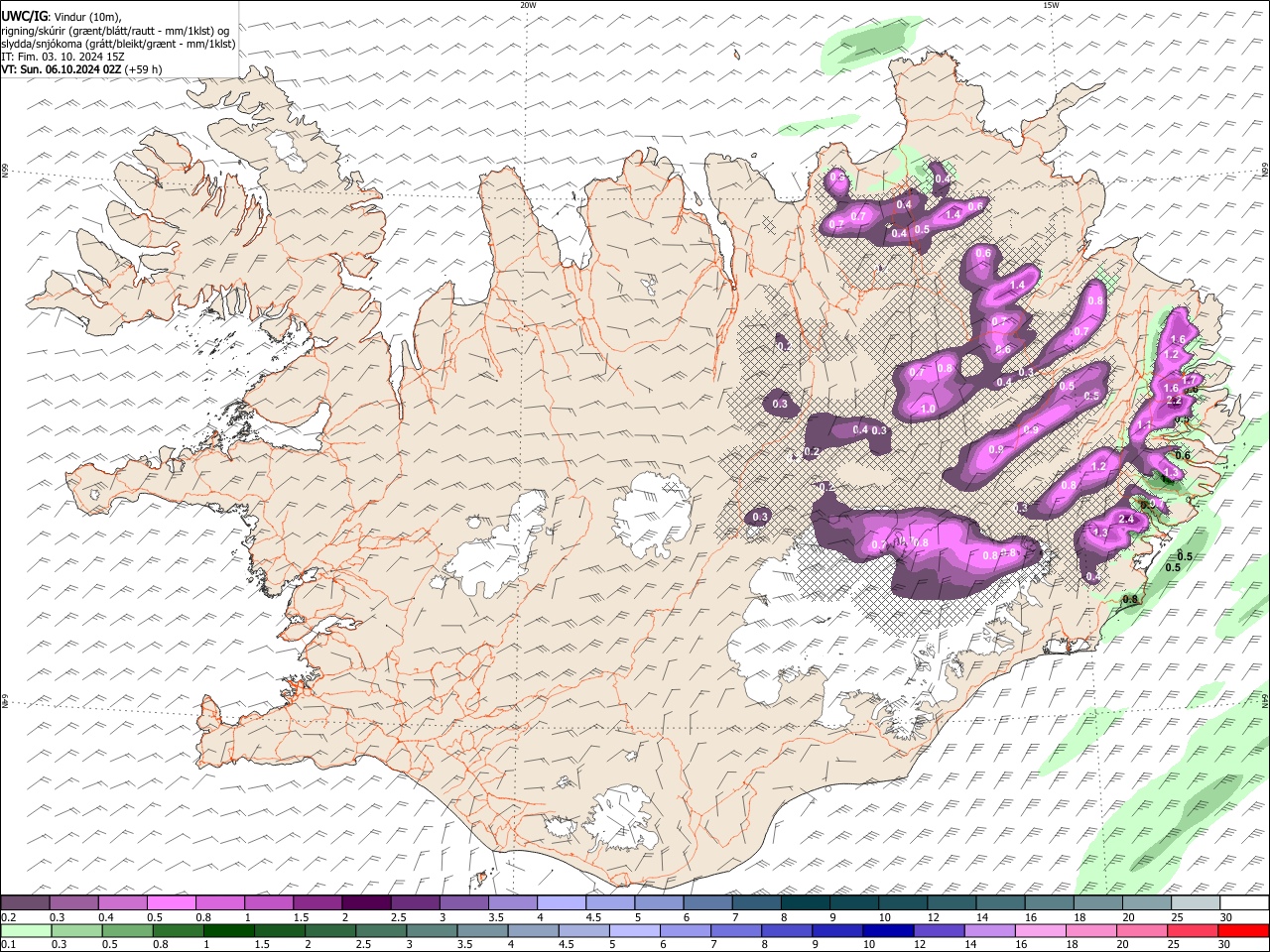Click the light lavender swatch labeled 4 in upper legend

click(x=560, y=903)
